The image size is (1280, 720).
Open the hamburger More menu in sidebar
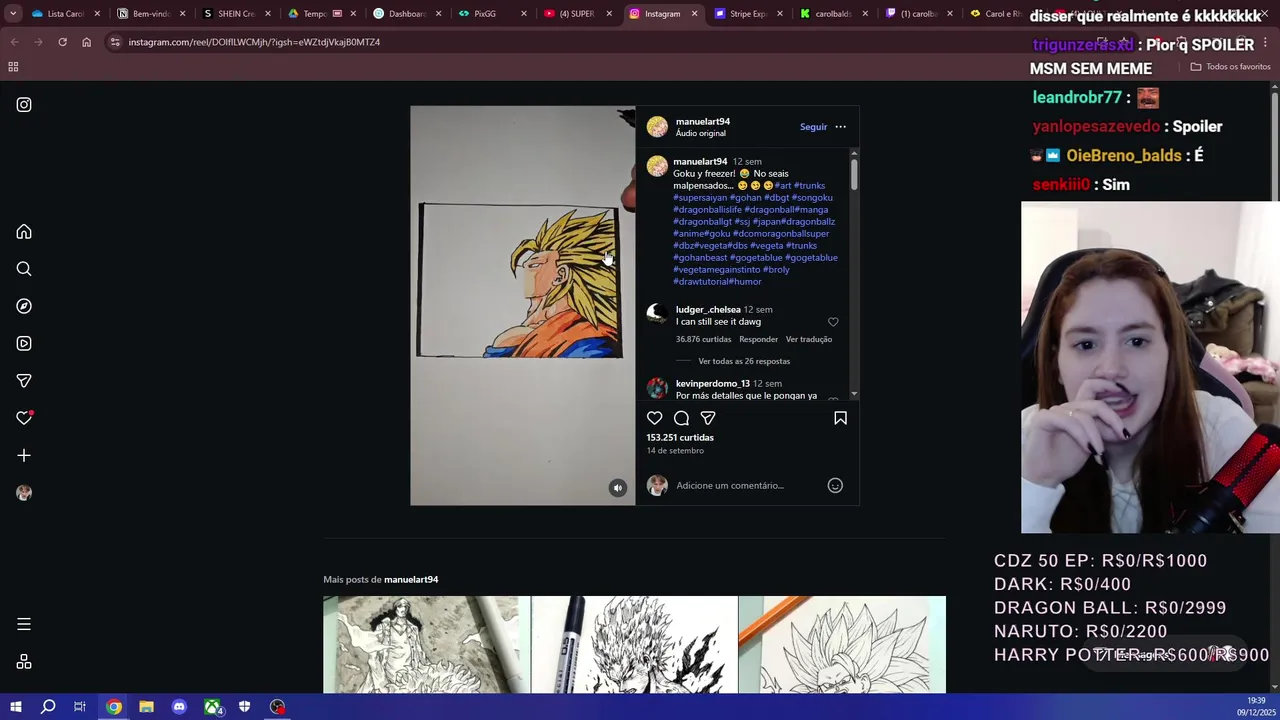tap(24, 624)
